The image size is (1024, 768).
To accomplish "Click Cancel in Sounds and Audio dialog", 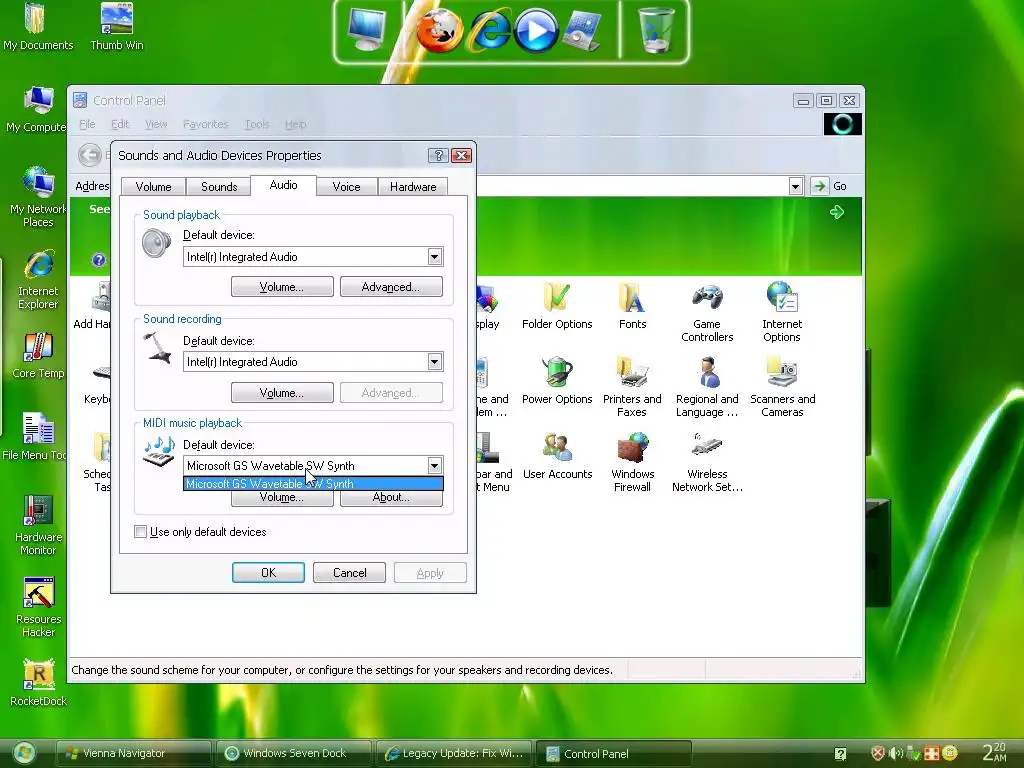I will (349, 573).
